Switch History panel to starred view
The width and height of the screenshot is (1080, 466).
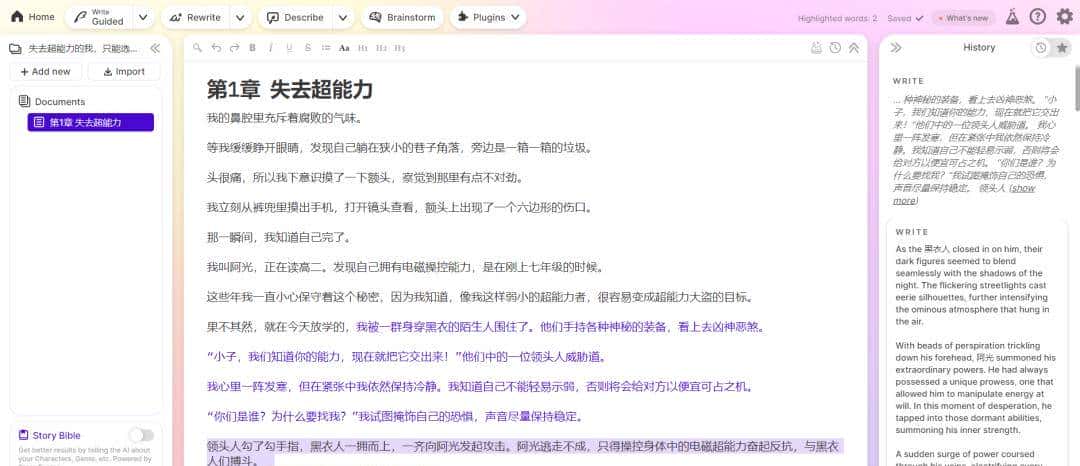click(x=1062, y=47)
